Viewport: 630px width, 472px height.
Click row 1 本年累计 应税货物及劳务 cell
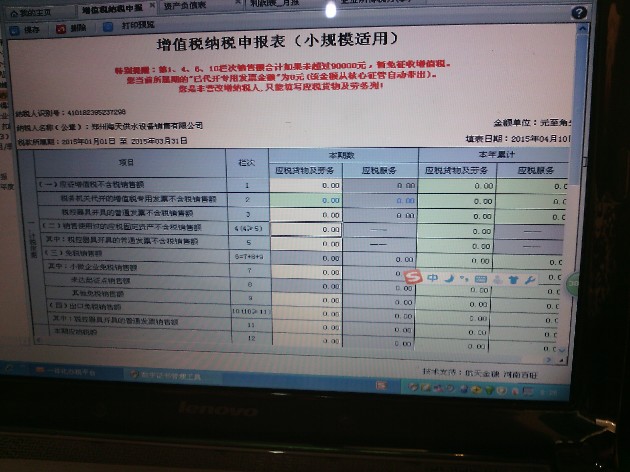click(x=457, y=186)
